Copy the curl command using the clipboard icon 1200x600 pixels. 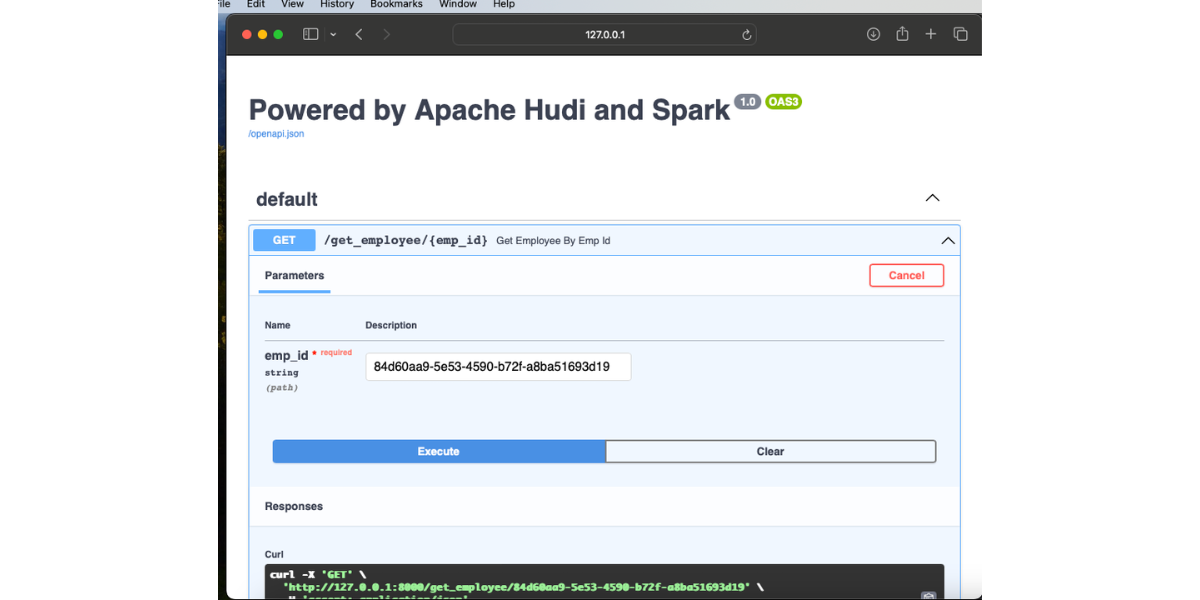(x=929, y=595)
